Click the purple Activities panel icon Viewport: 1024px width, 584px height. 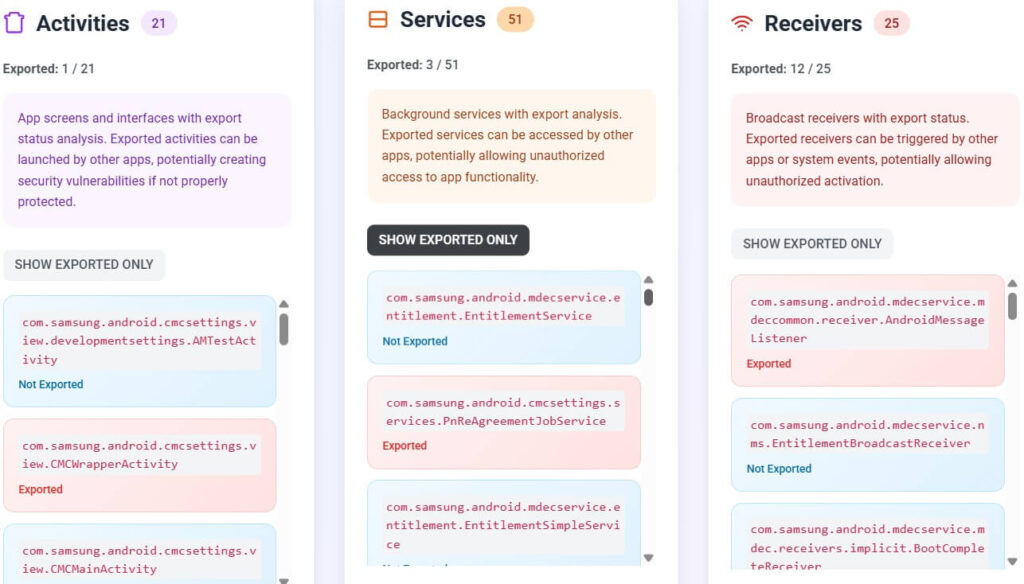16,23
